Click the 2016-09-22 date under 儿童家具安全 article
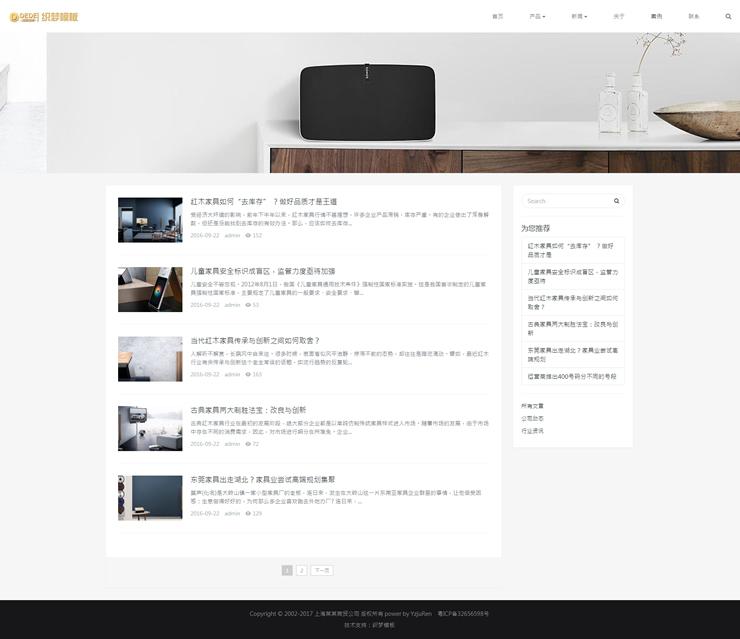 pyautogui.click(x=205, y=305)
